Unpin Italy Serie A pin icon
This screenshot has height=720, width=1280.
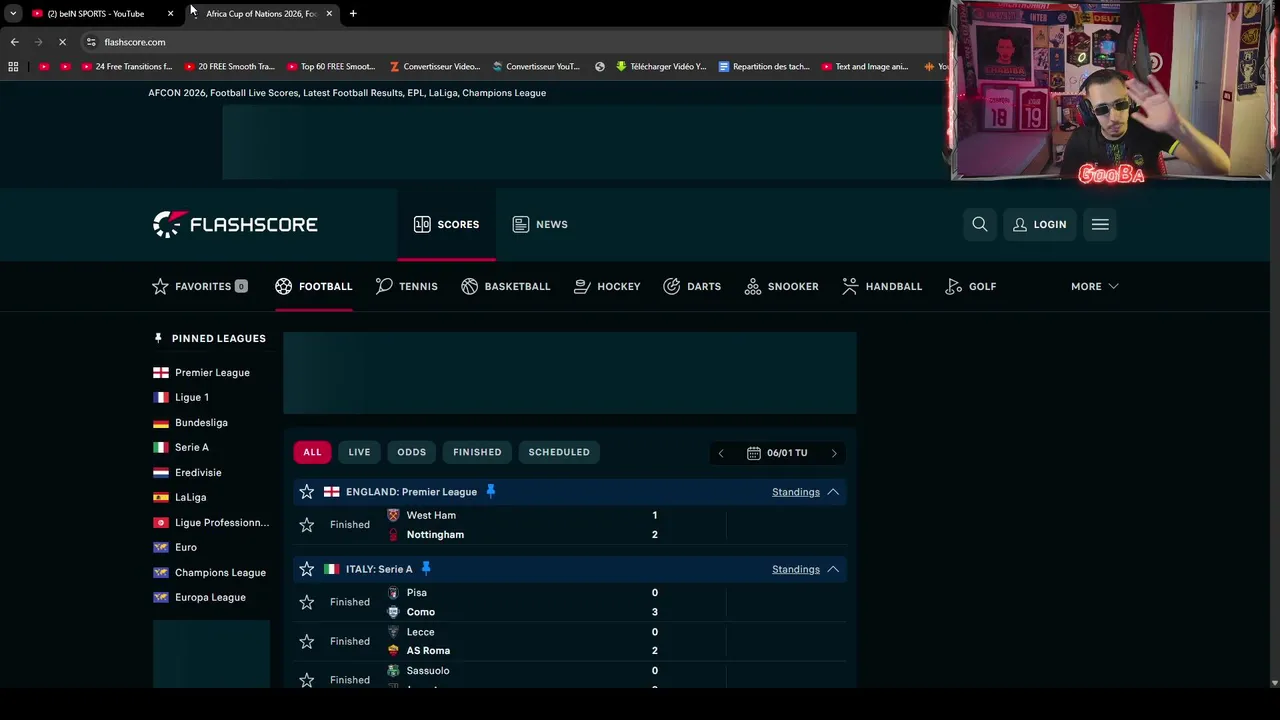coord(426,568)
